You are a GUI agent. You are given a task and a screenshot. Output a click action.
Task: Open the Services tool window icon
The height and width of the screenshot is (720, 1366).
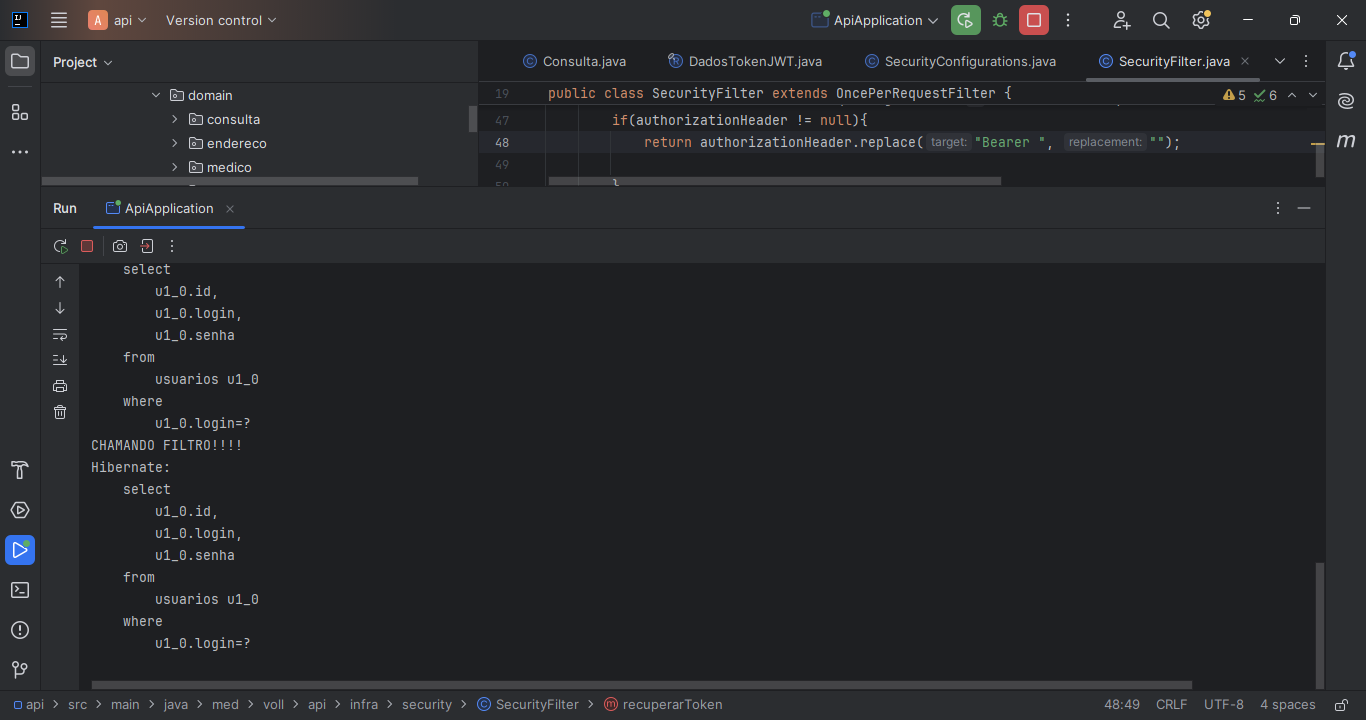20,510
